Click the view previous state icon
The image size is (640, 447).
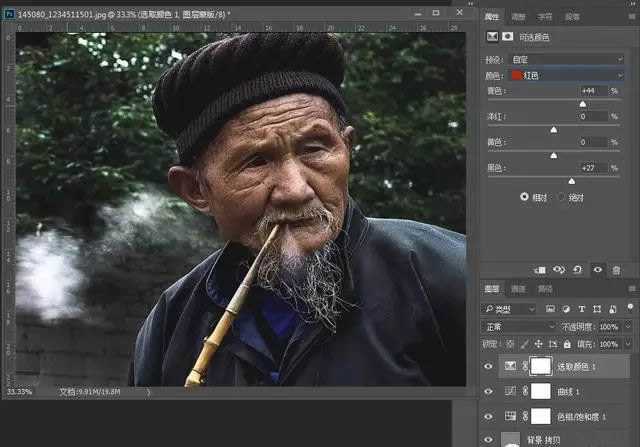click(x=560, y=270)
